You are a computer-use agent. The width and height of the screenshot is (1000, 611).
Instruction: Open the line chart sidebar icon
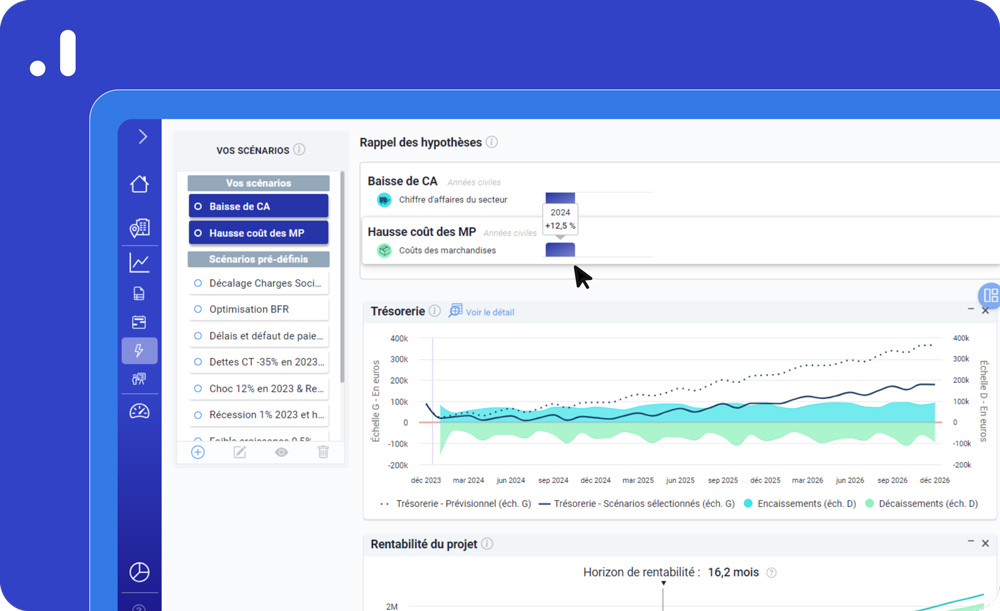click(x=140, y=263)
